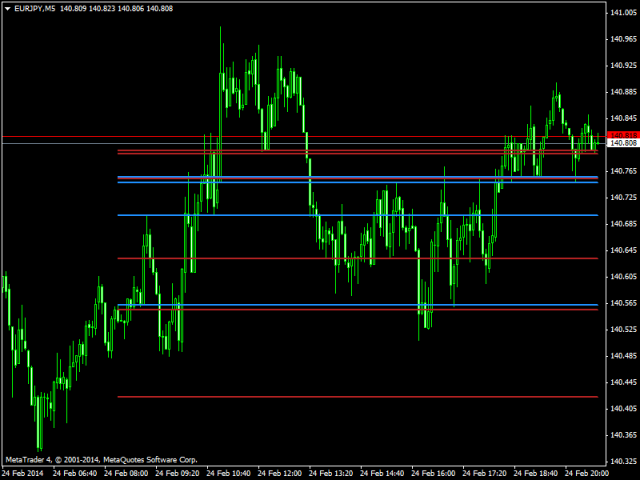Select the open price 140.809 in header
Image resolution: width=640 pixels, height=480 pixels.
tap(73, 9)
